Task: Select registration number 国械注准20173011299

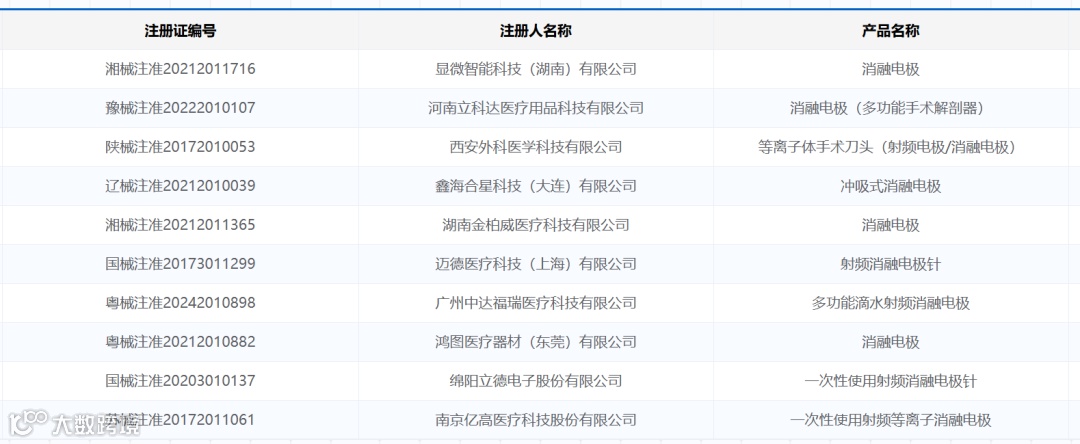Action: pos(180,264)
